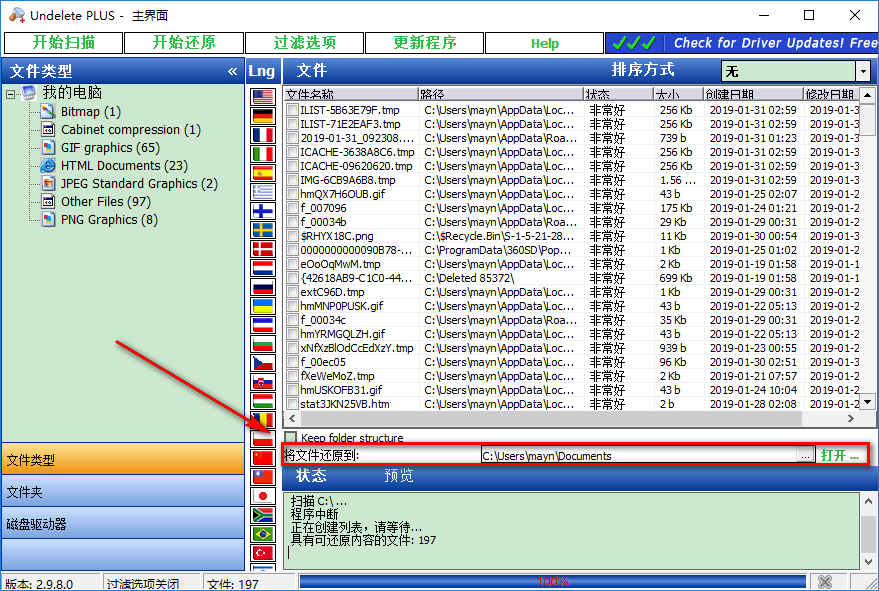
Task: Click file list vertical scrollbar down arrow
Action: click(868, 402)
